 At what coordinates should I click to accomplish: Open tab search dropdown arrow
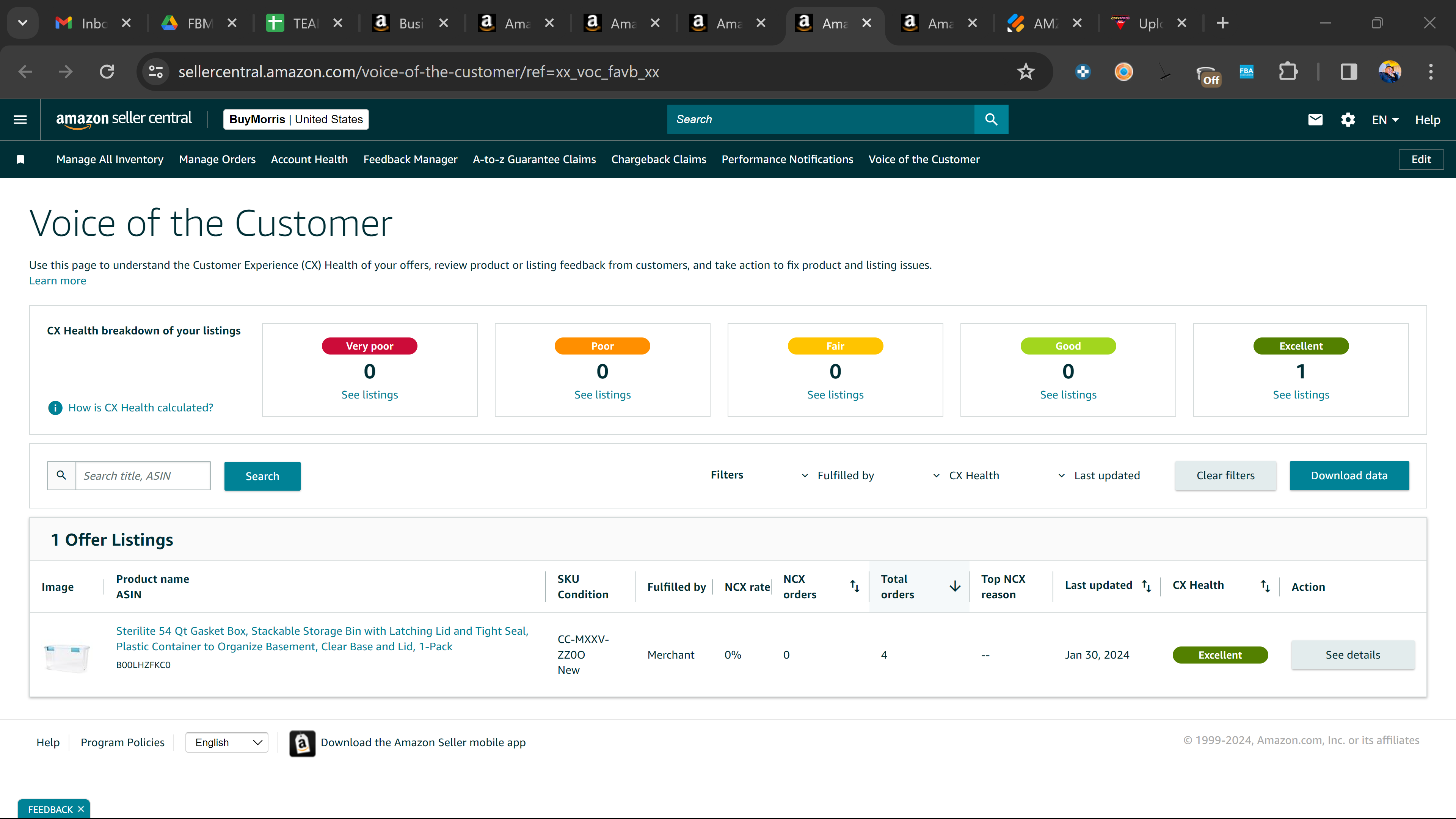tap(23, 23)
